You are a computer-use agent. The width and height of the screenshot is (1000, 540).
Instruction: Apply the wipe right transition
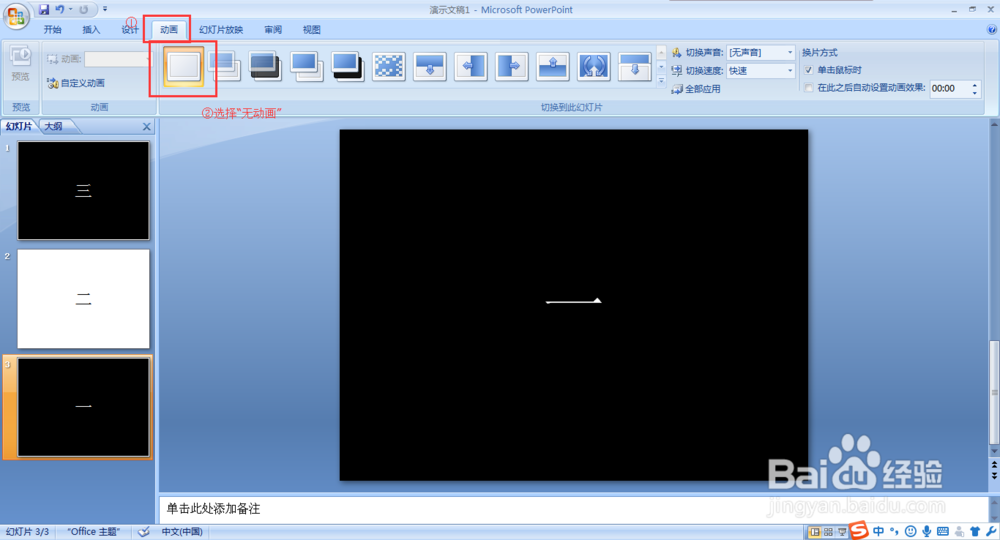511,66
